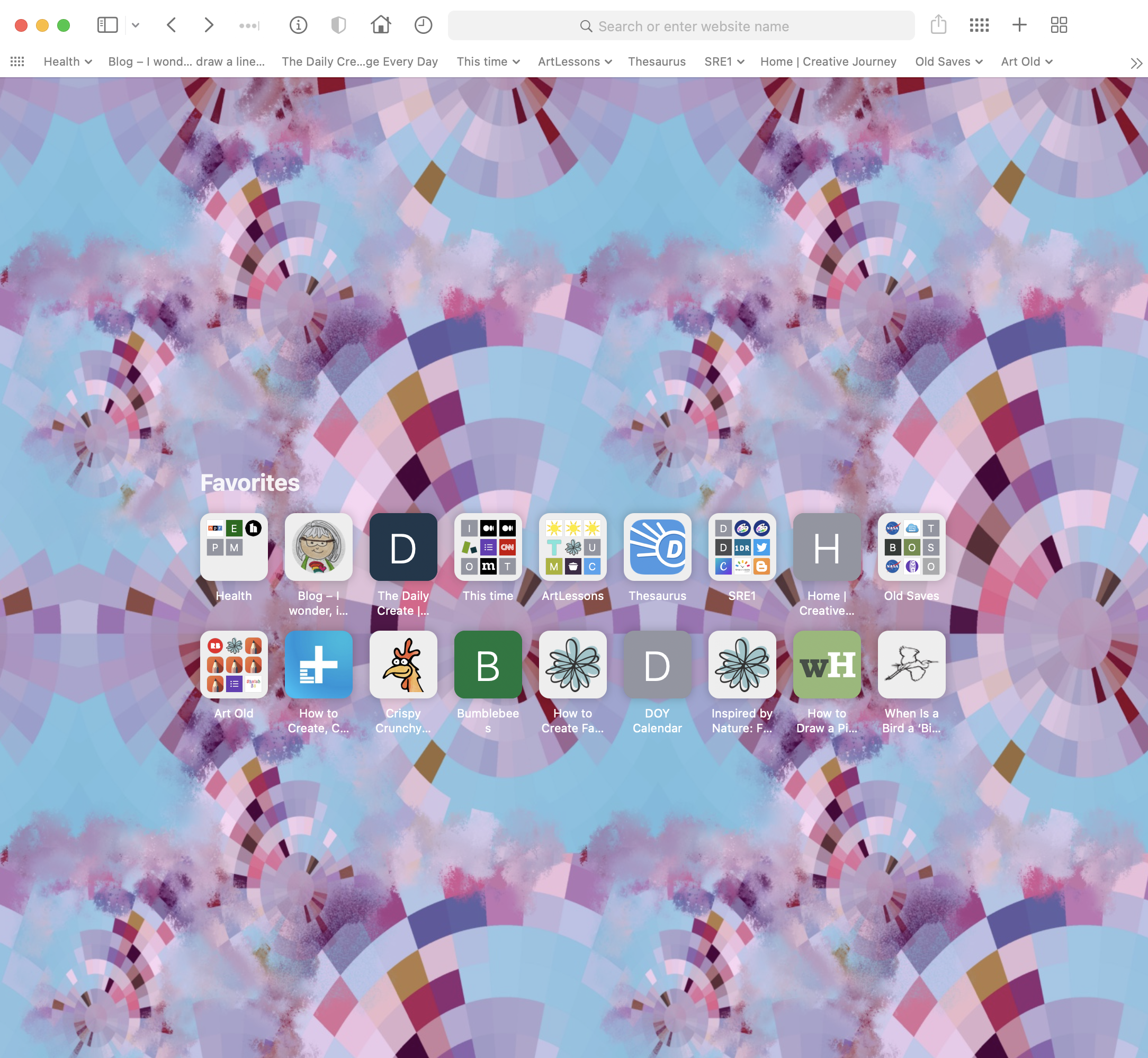The width and height of the screenshot is (1148, 1058).
Task: Click the privacy shield icon
Action: tap(338, 25)
